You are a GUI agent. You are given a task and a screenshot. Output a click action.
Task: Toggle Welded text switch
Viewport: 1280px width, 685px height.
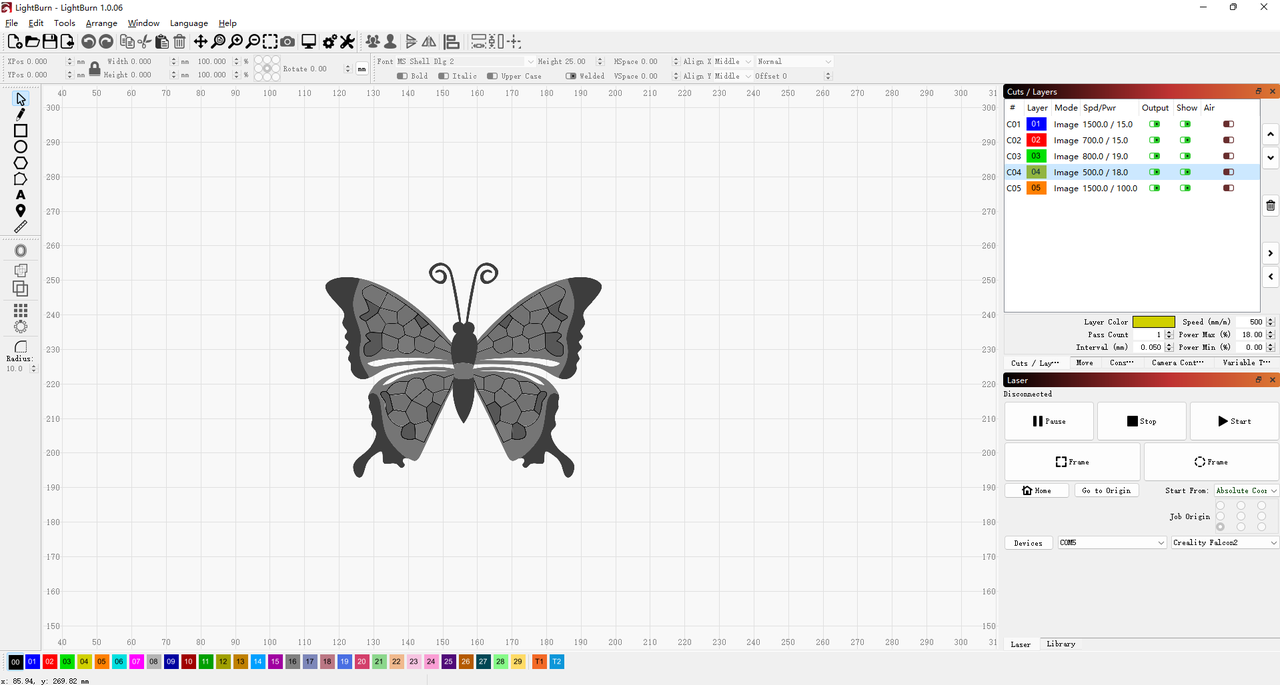coord(571,76)
